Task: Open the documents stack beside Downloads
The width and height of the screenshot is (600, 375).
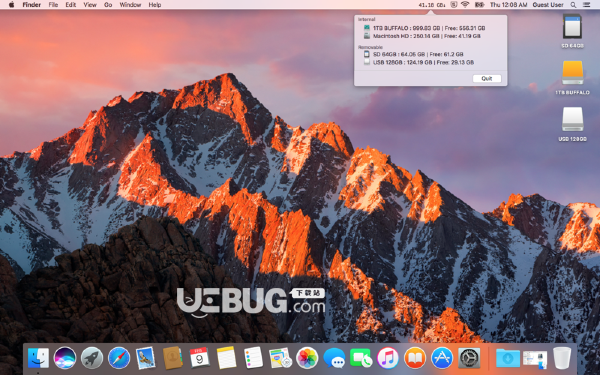Action: click(x=535, y=359)
